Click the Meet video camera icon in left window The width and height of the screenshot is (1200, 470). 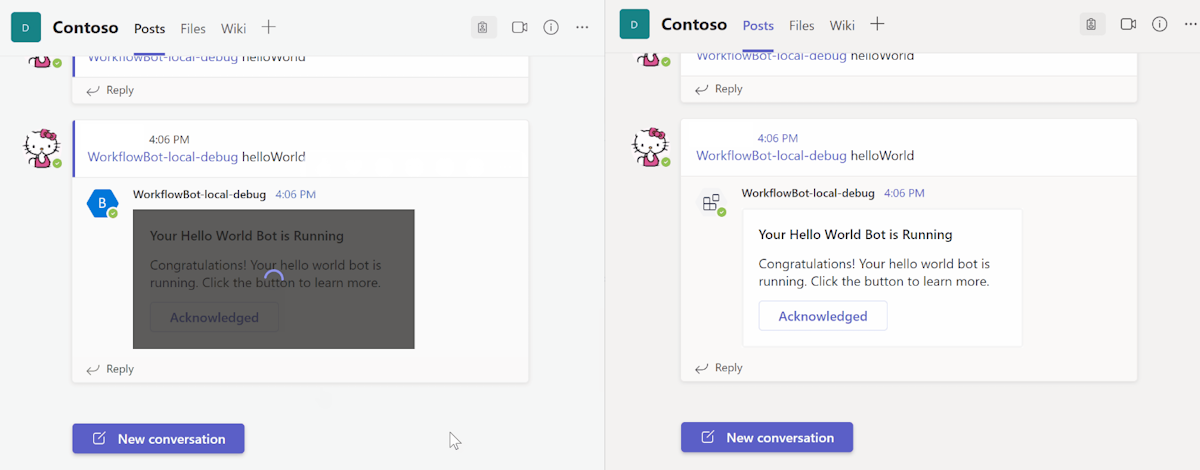click(x=519, y=27)
